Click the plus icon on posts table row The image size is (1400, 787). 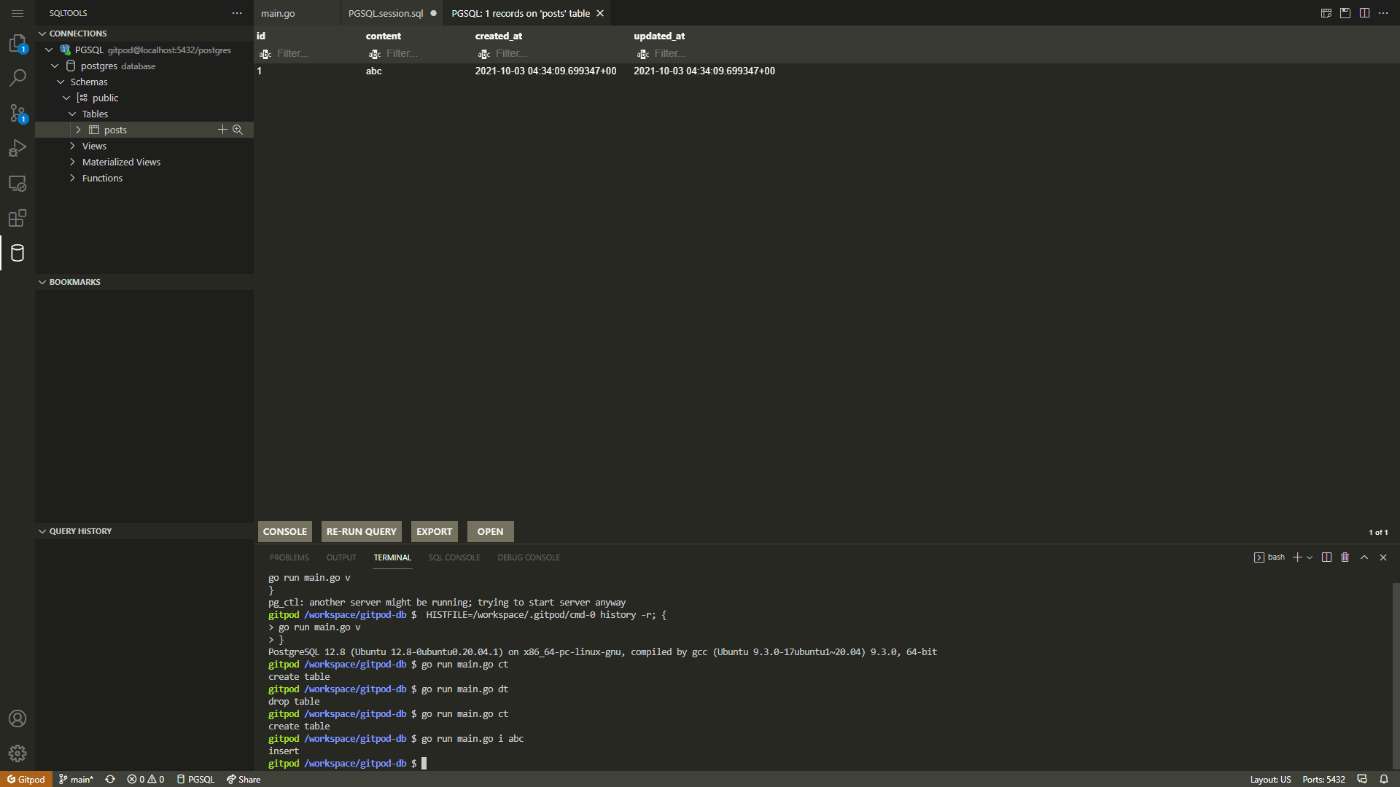pyautogui.click(x=223, y=130)
